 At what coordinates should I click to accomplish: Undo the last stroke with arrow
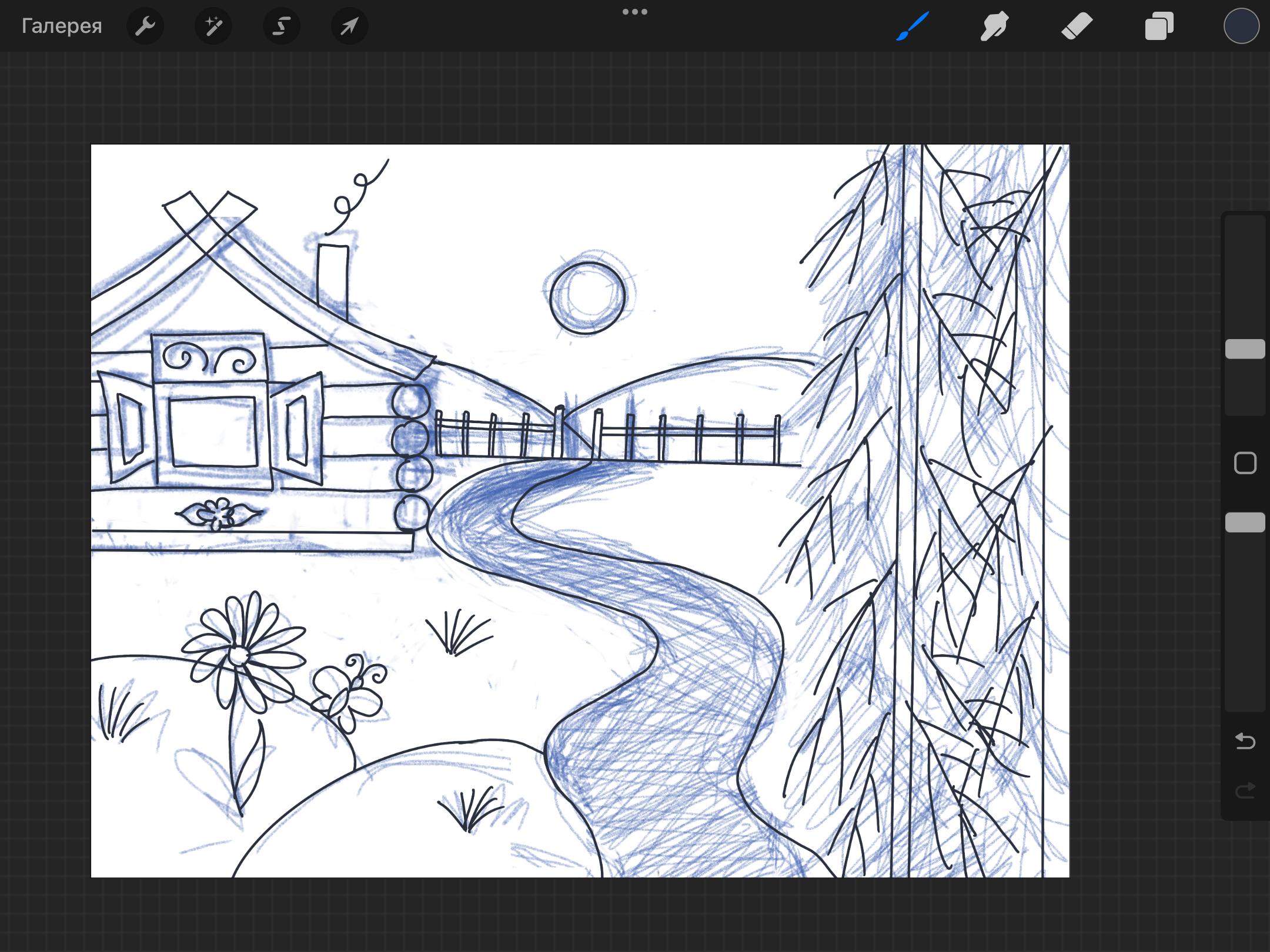(x=1245, y=741)
